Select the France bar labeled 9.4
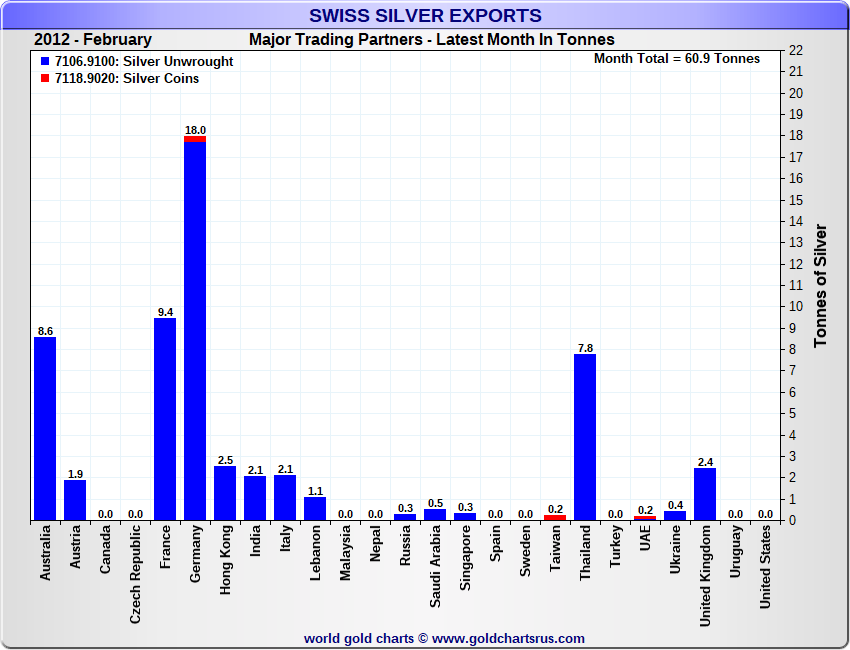The height and width of the screenshot is (650, 850). point(165,419)
